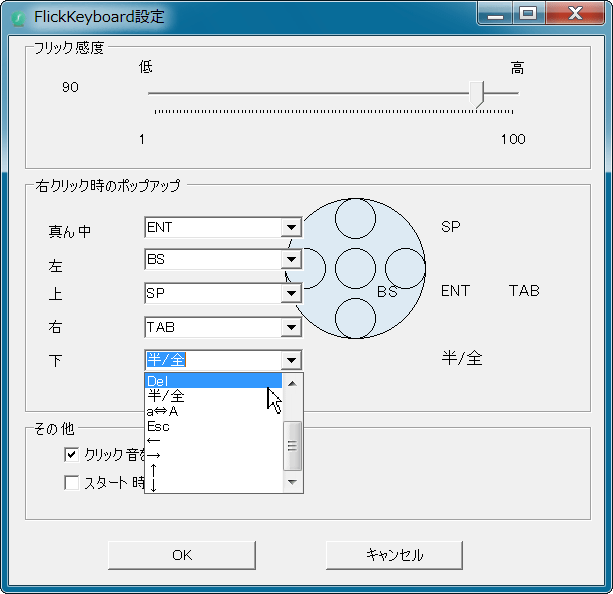Click the list scrollbar down arrow
613x594 pixels.
pyautogui.click(x=292, y=483)
